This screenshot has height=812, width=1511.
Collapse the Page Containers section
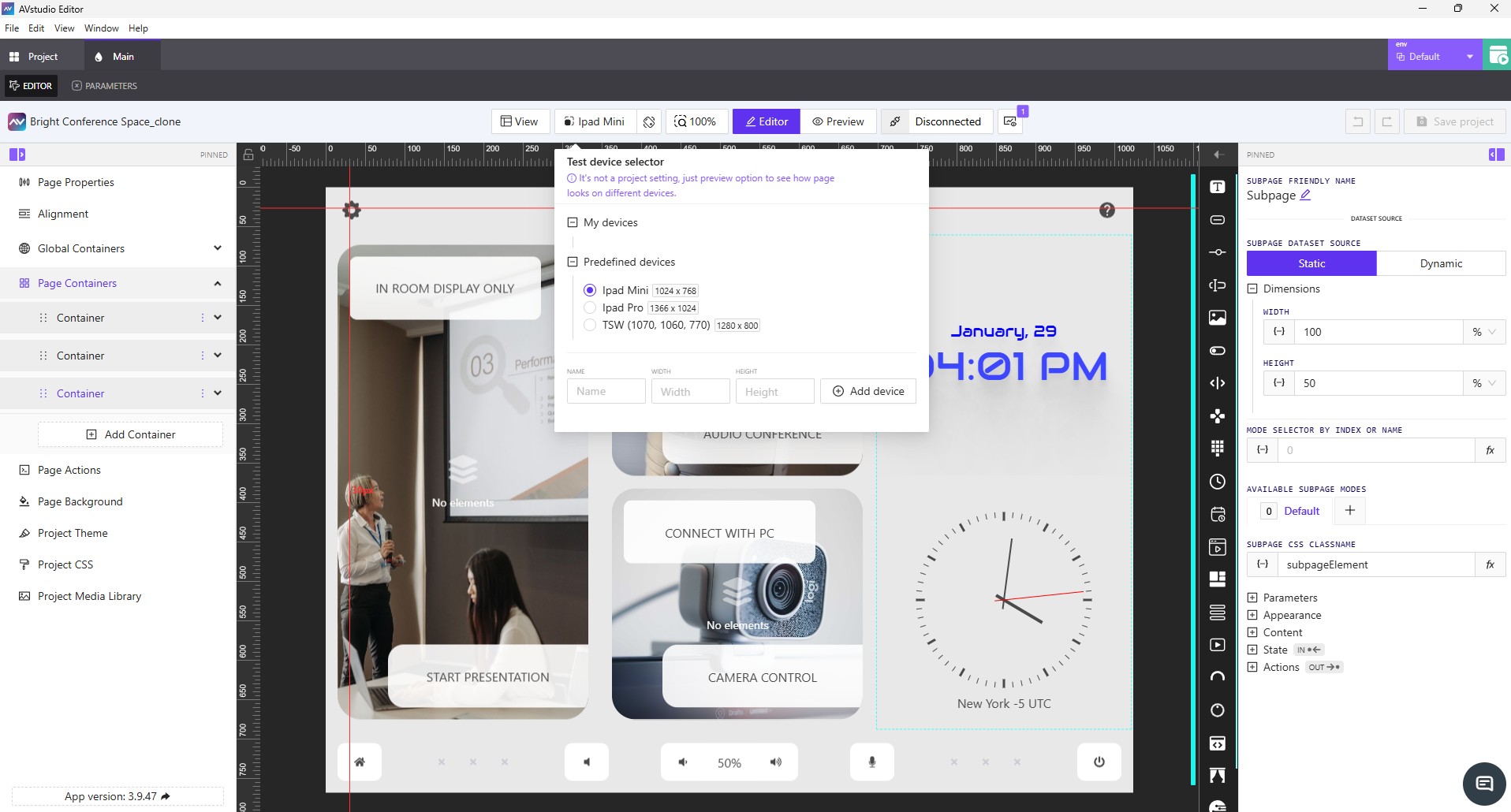[x=217, y=283]
